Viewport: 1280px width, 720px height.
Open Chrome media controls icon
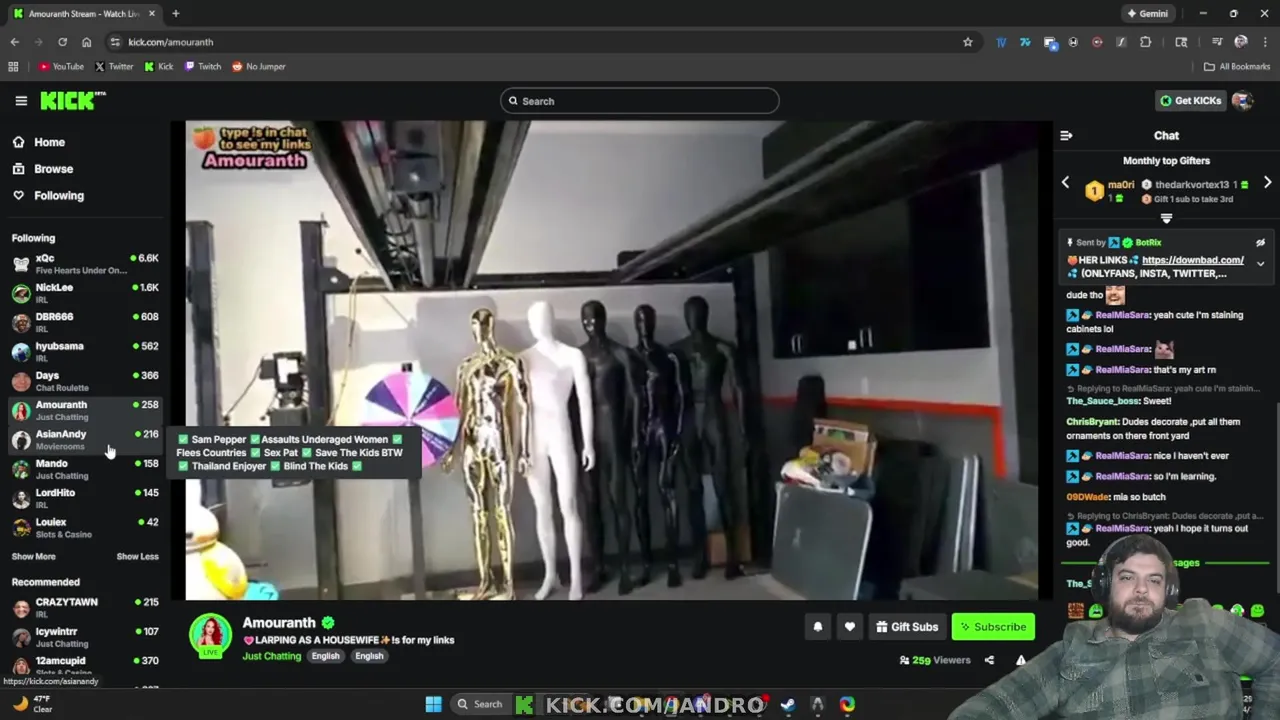(x=1217, y=42)
